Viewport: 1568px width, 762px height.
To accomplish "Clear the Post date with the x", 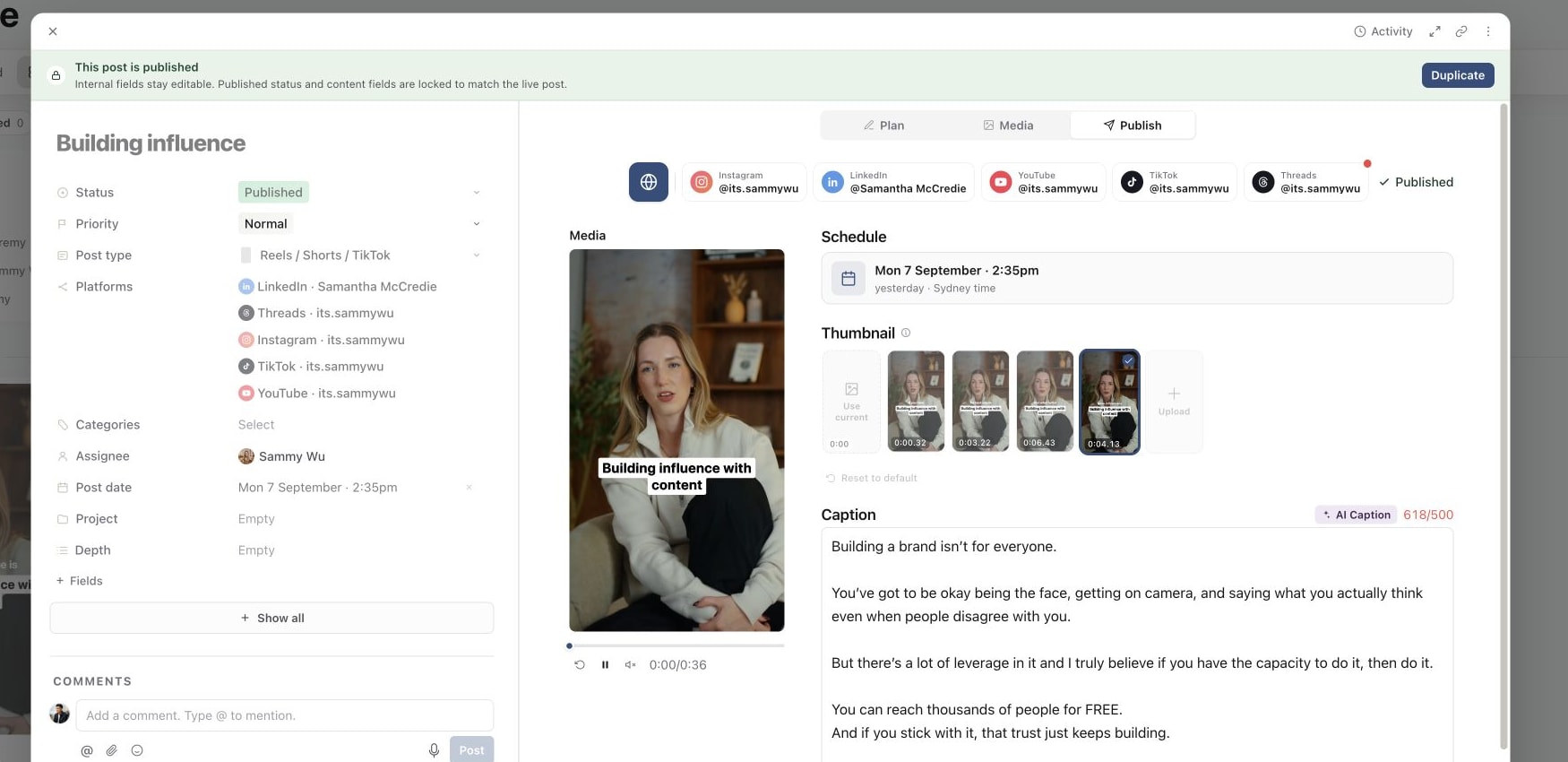I will [469, 488].
